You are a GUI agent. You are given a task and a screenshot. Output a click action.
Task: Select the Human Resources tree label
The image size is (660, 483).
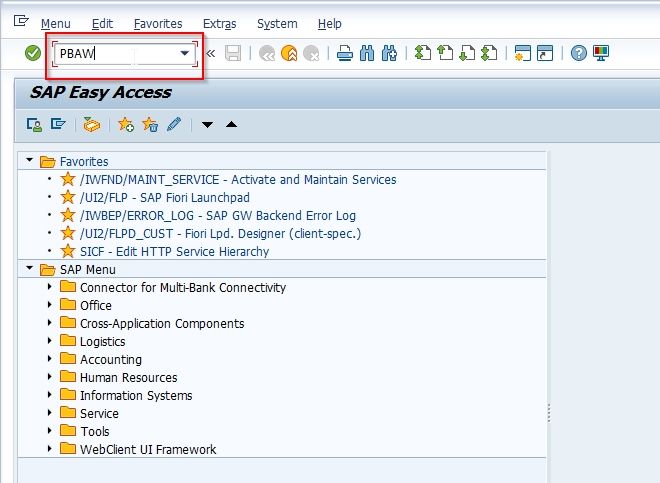pyautogui.click(x=129, y=378)
